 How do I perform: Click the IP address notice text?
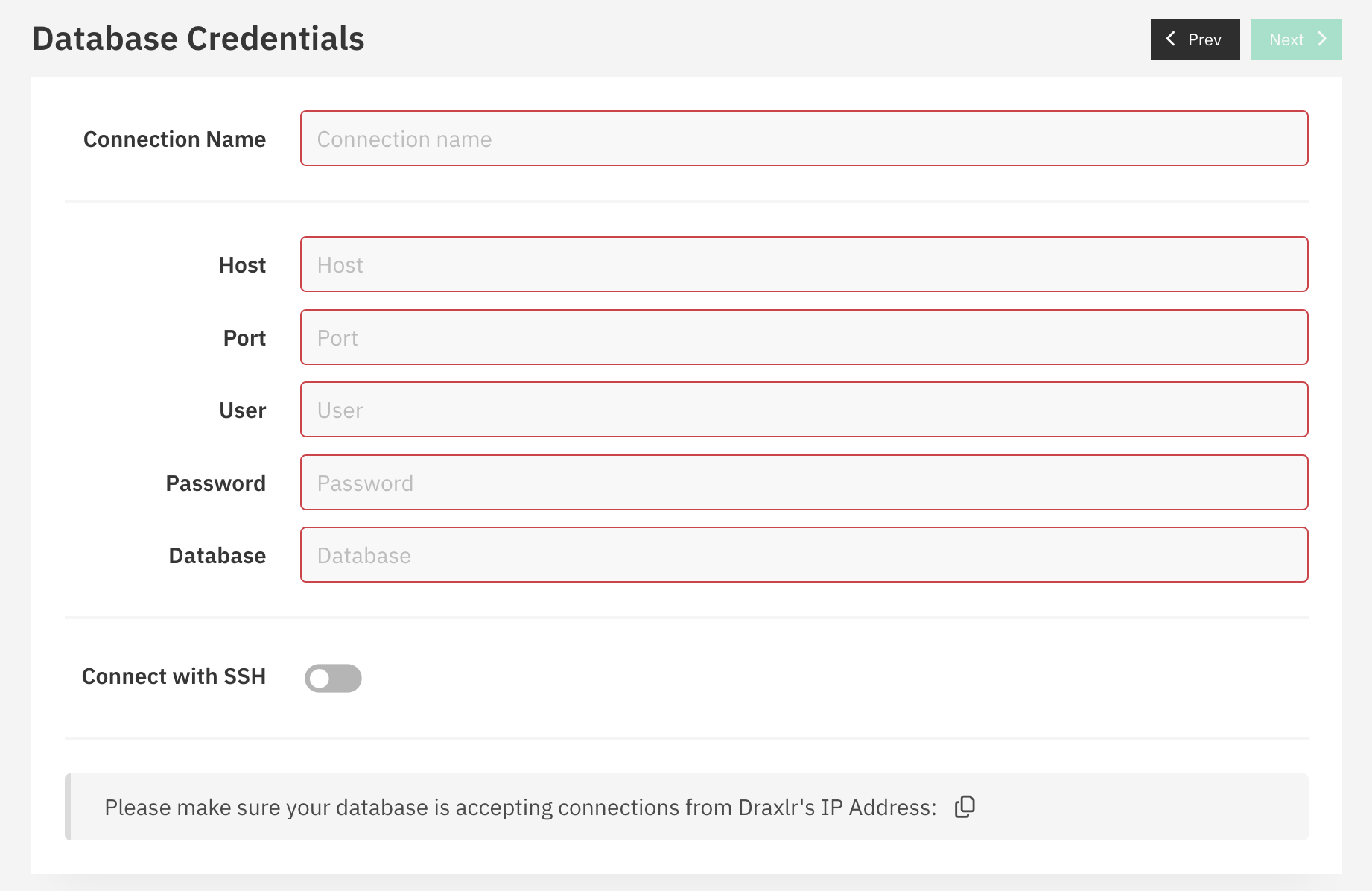coord(521,808)
